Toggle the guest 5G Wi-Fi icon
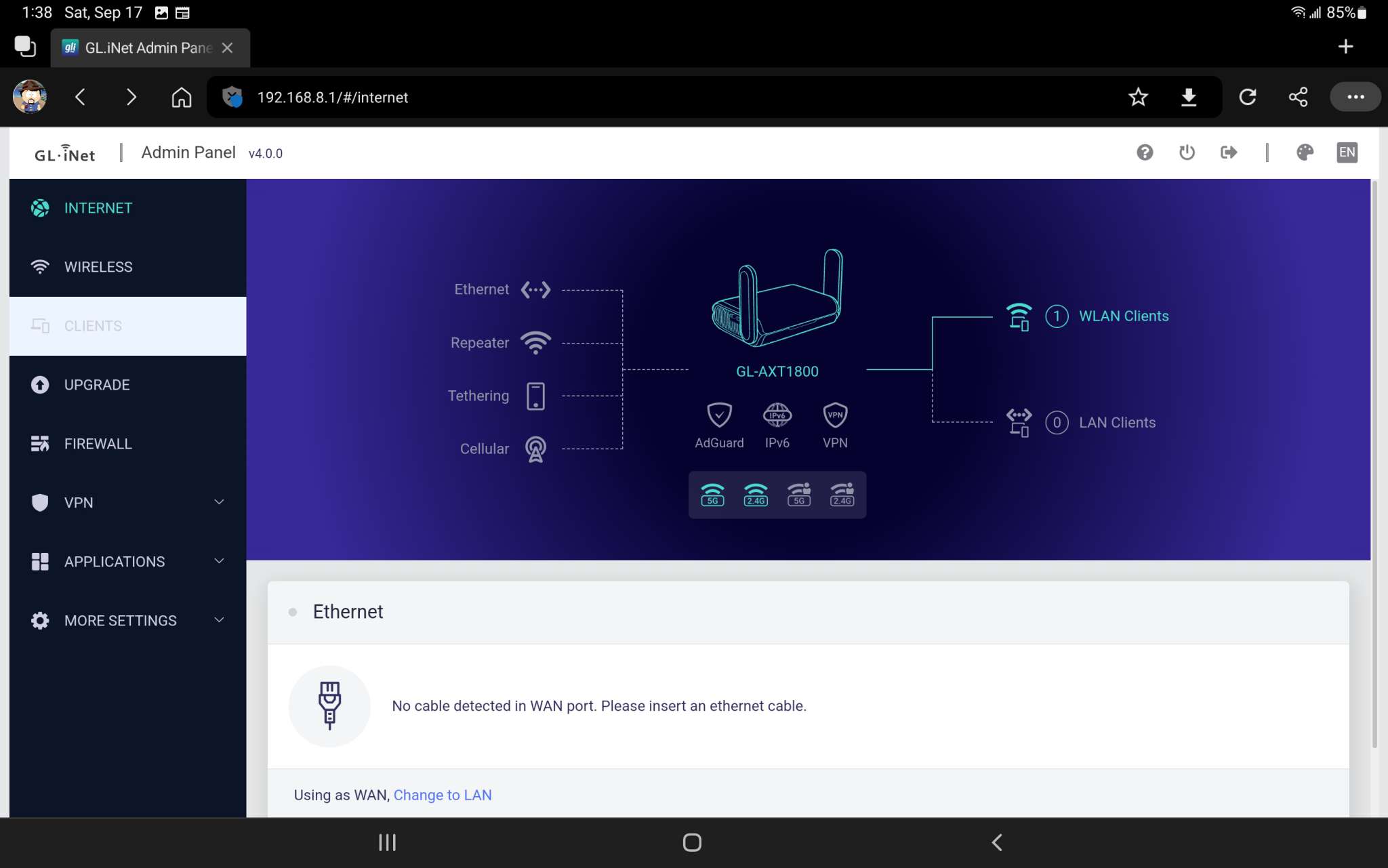Screen dimensions: 1388x868 pyautogui.click(x=799, y=495)
